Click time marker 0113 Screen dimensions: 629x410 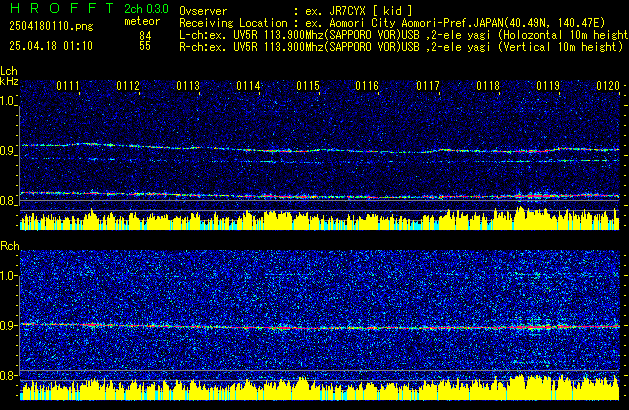pyautogui.click(x=188, y=86)
